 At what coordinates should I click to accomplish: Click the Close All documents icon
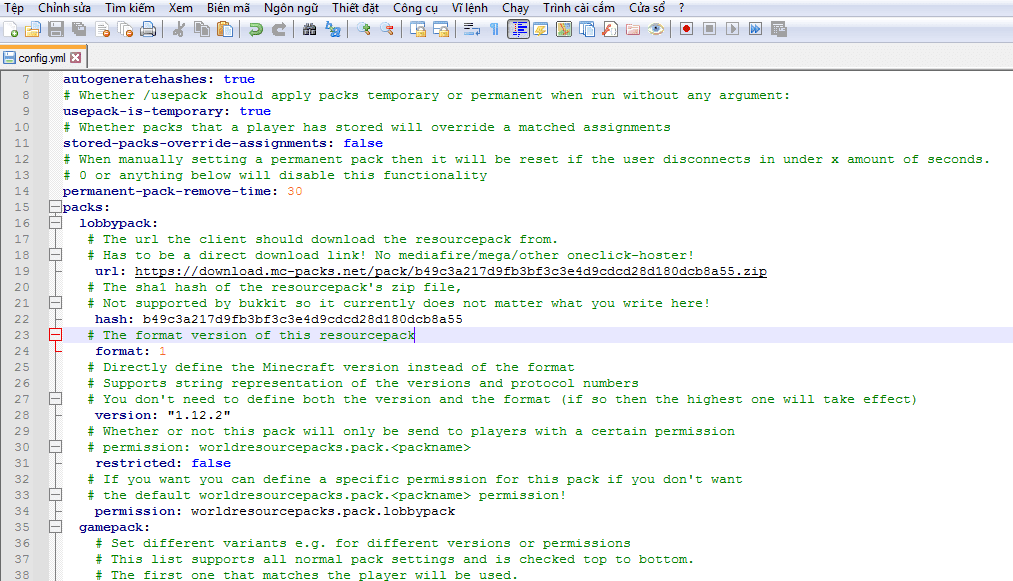[125, 30]
